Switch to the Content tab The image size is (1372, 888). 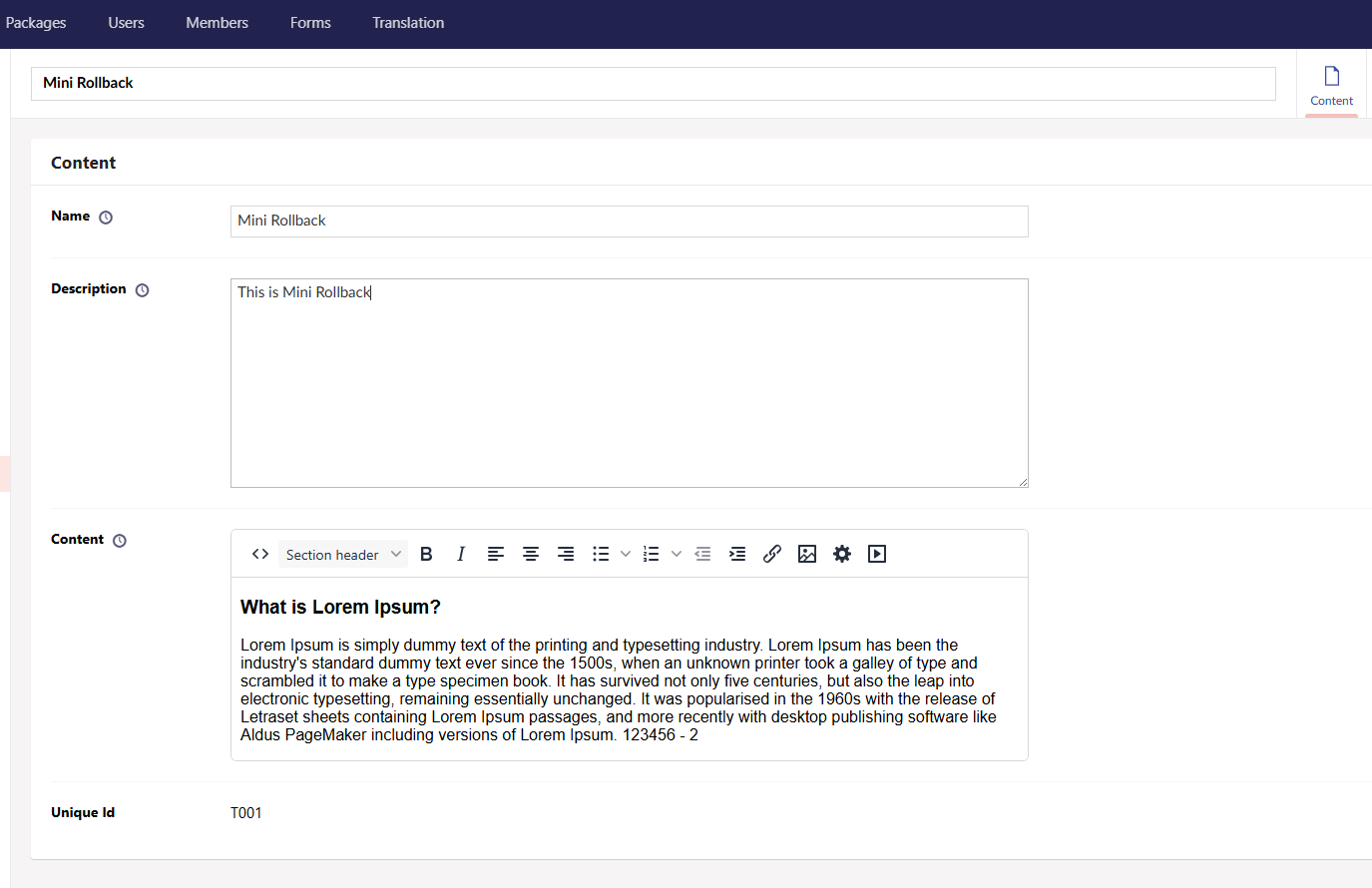(x=1331, y=85)
